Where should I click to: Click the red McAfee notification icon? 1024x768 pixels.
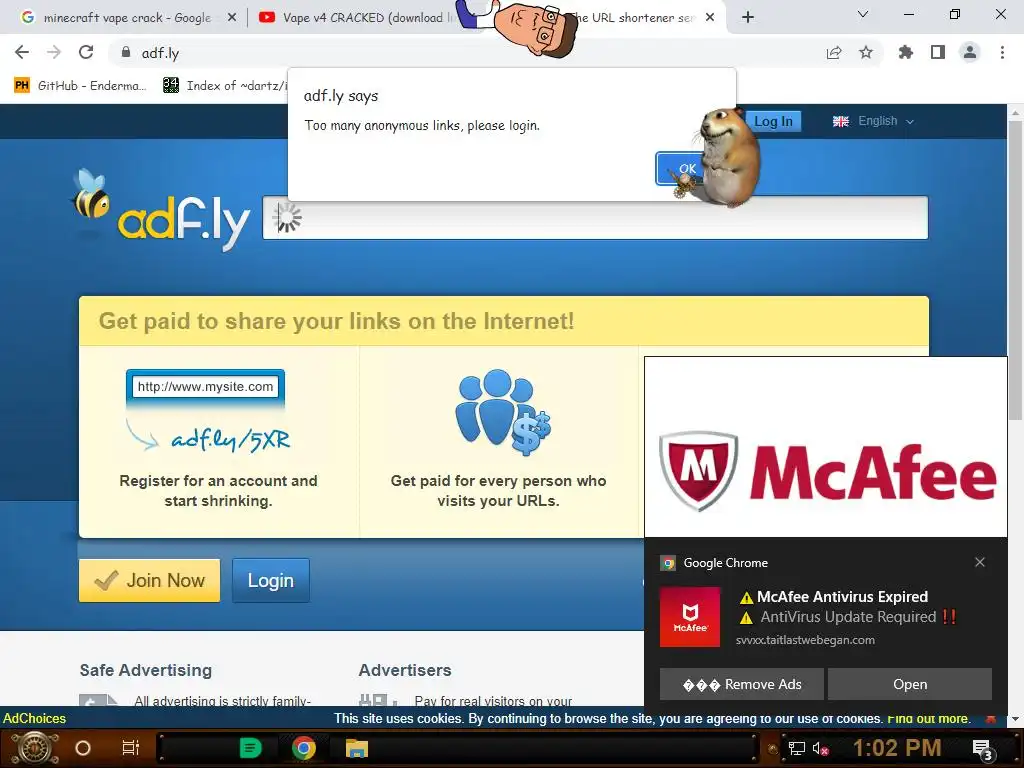[690, 616]
